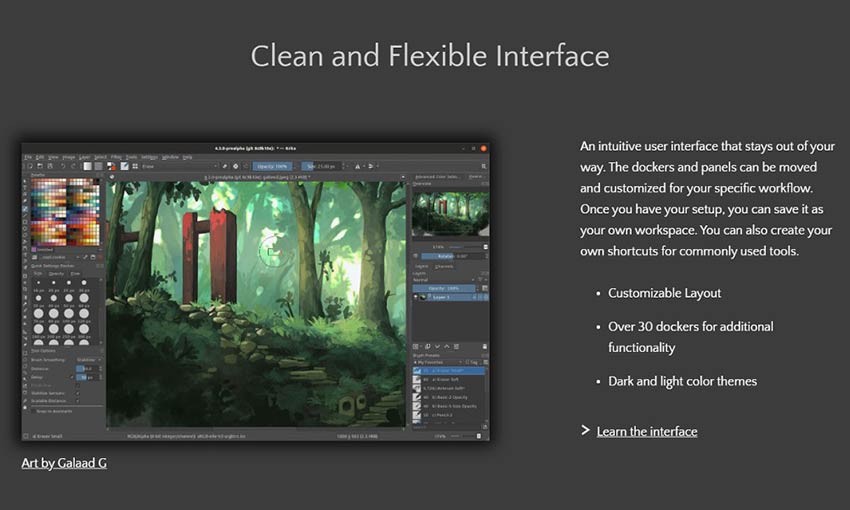The height and width of the screenshot is (510, 850).
Task: Expand the Erase blending mode dropdown
Action: [179, 166]
